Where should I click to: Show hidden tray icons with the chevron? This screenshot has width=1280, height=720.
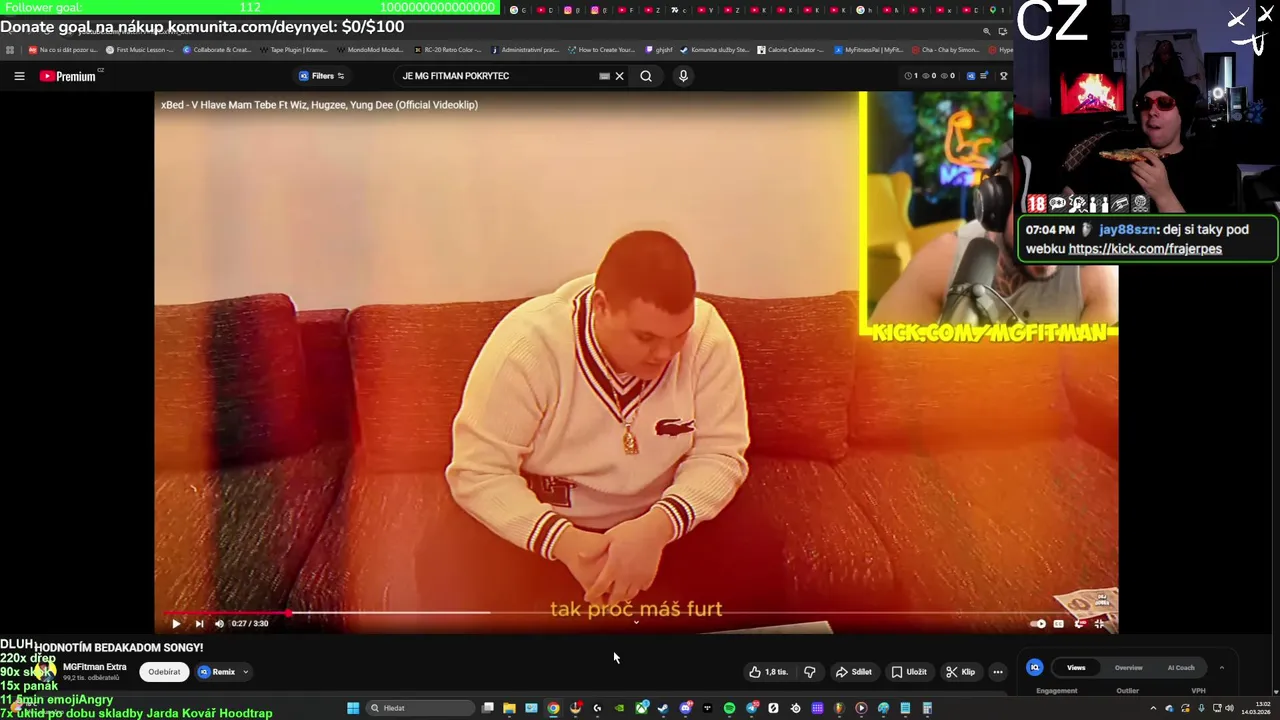tap(1153, 708)
